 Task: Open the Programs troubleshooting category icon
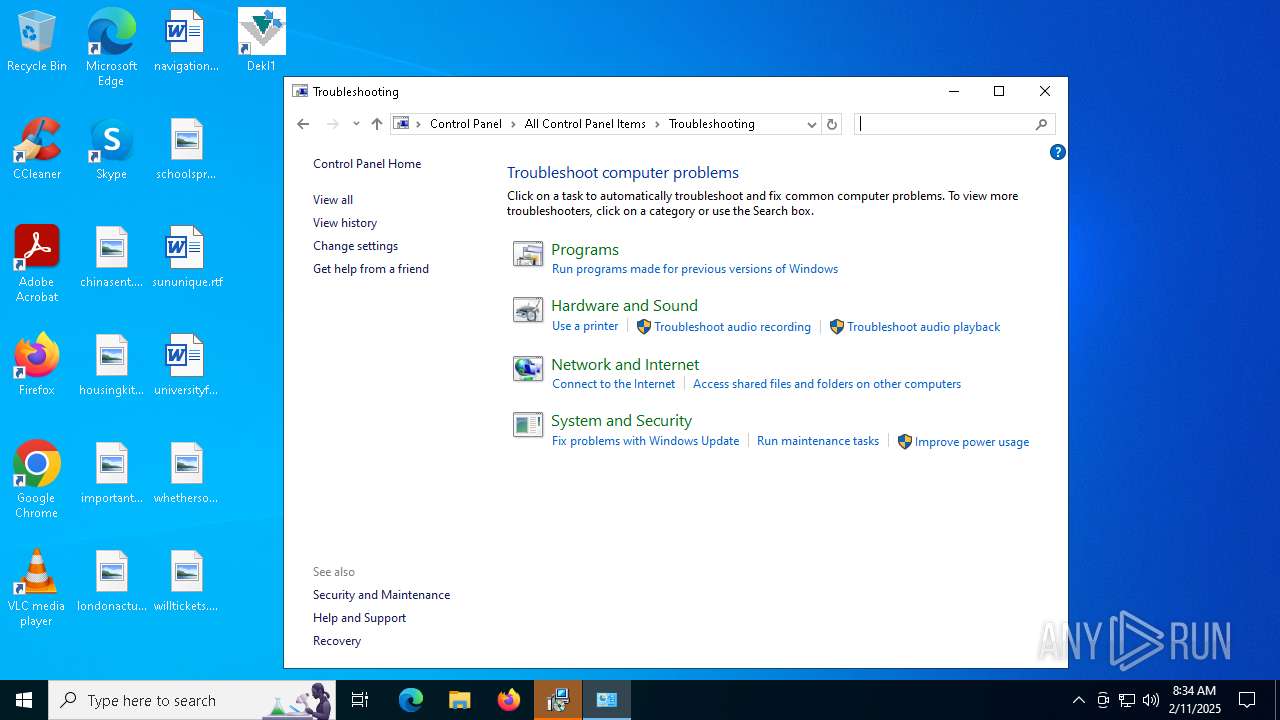point(528,254)
